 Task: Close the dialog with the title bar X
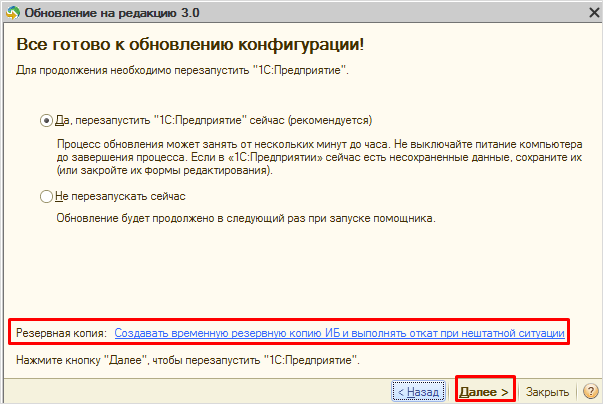588,11
